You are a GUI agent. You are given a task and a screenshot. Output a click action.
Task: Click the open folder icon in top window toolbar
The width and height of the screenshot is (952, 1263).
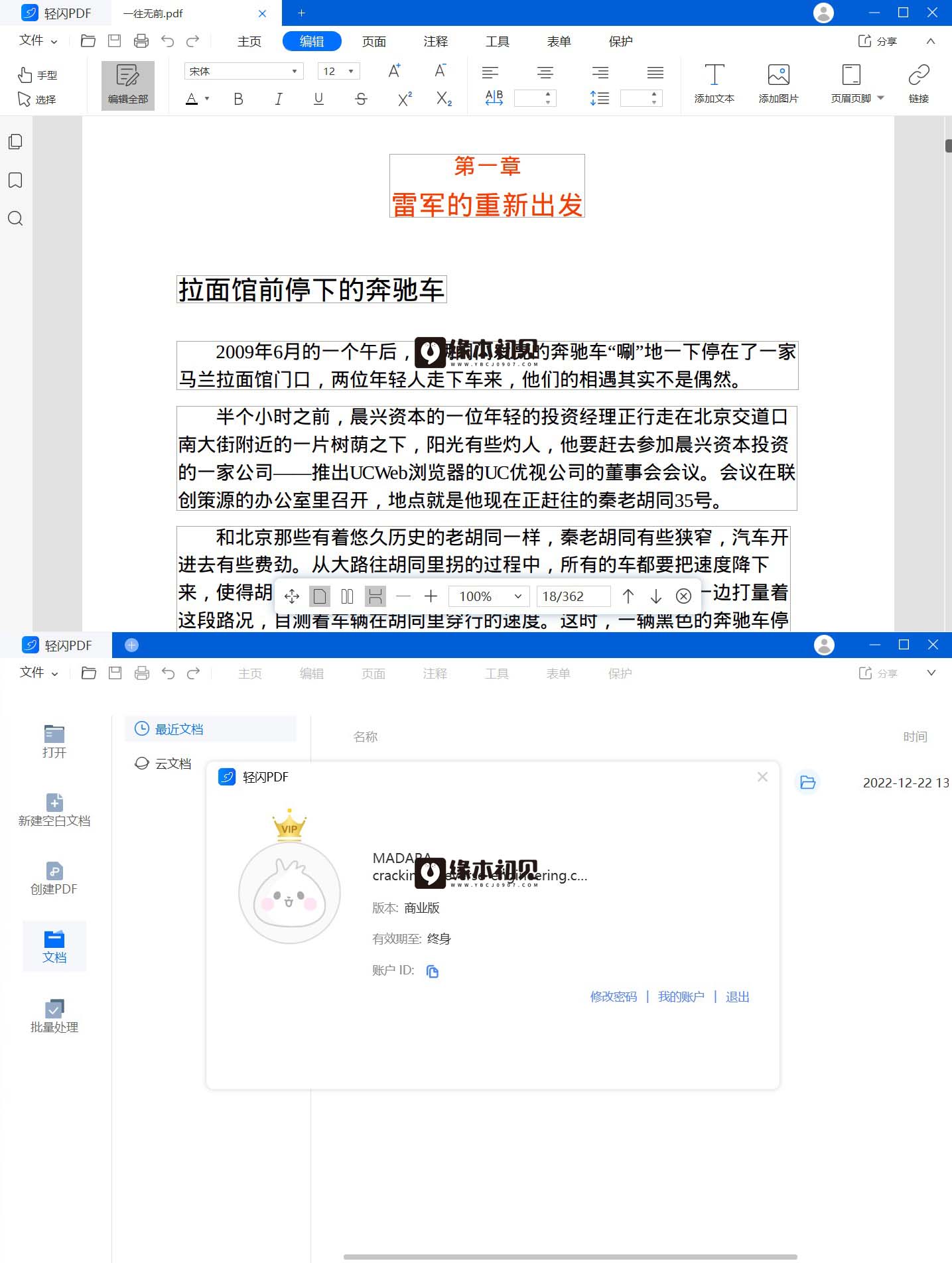click(88, 41)
